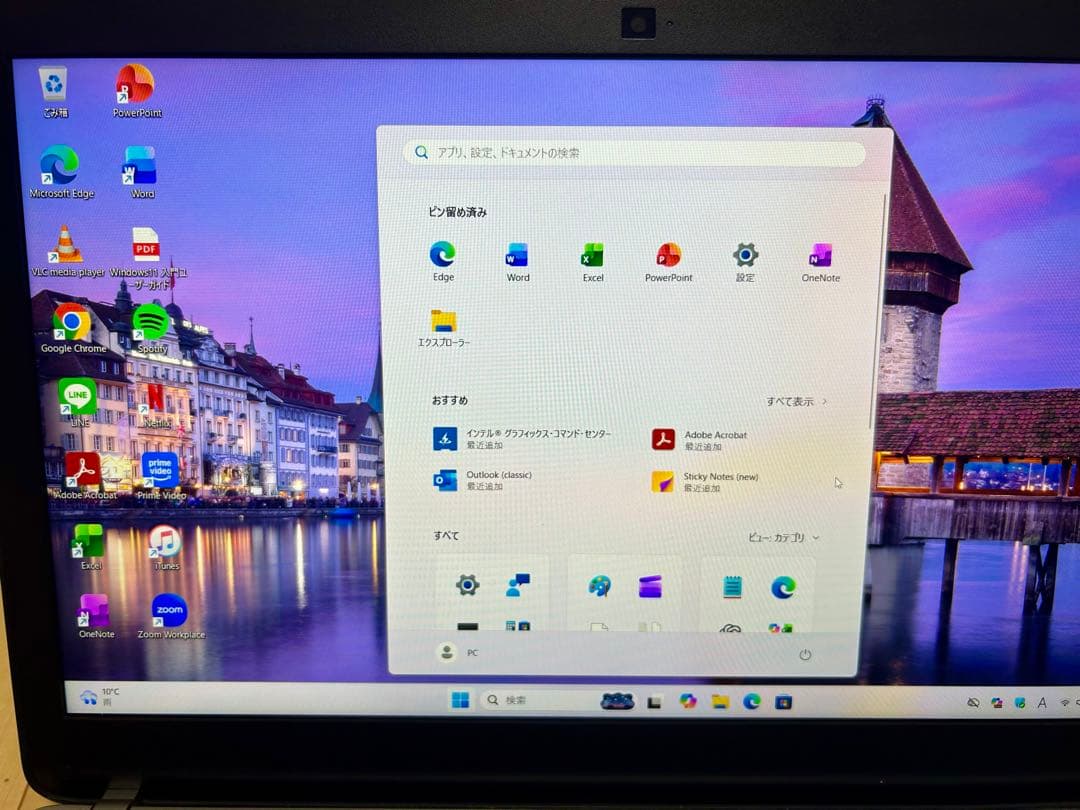Select the Windows11 入門ユーザーガイド PDF icon
Image resolution: width=1080 pixels, height=810 pixels.
147,259
